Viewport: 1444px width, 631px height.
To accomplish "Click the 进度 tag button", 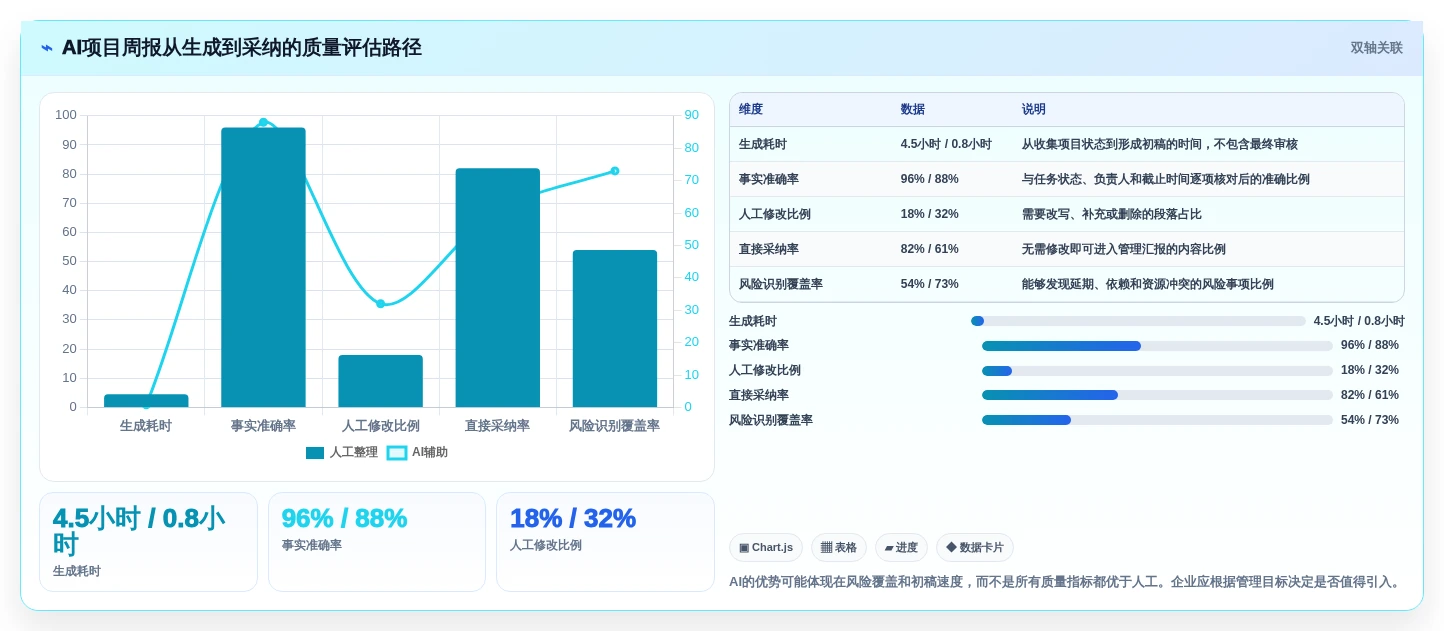I will coord(901,547).
